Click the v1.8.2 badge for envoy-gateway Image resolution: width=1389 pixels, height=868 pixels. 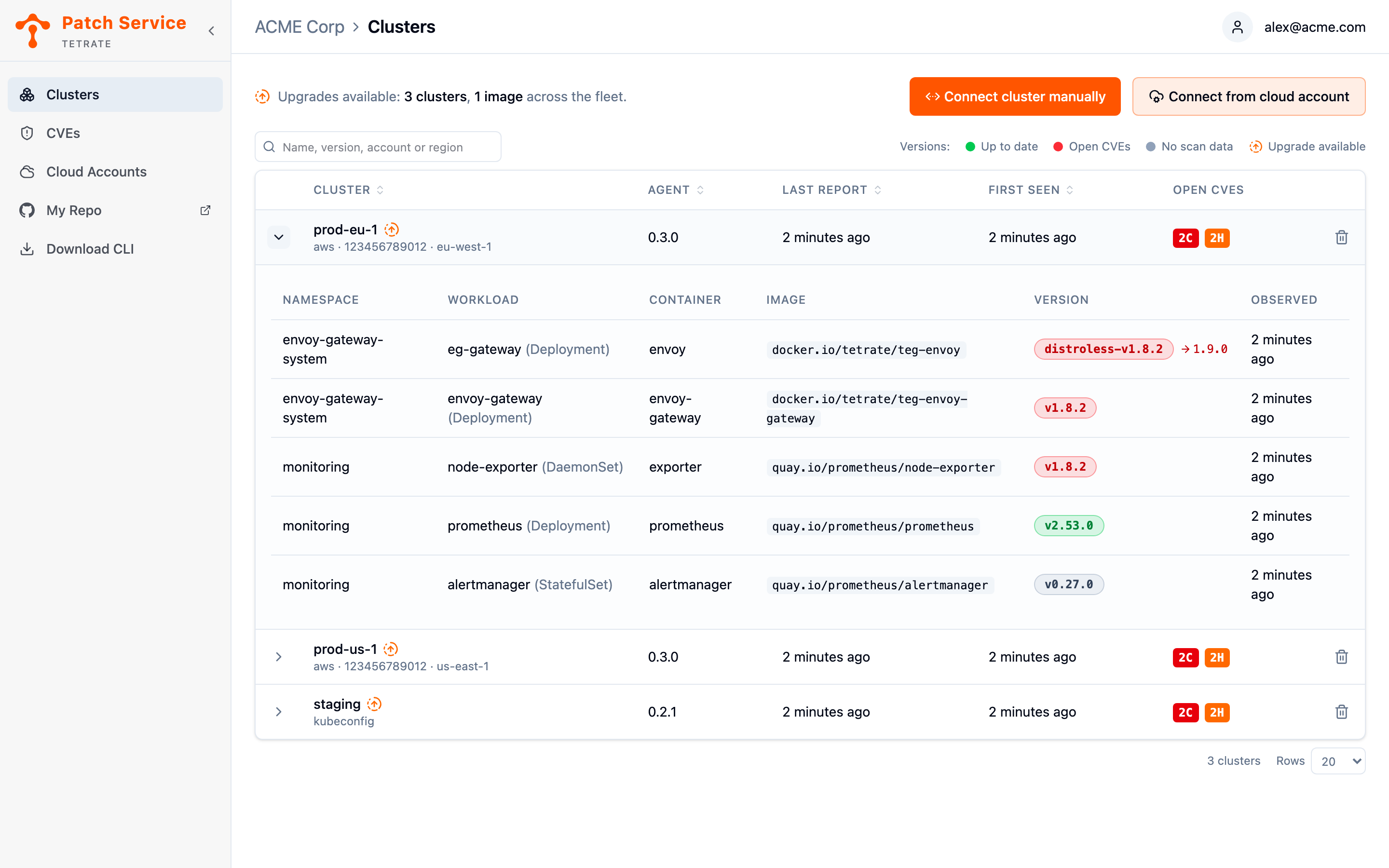click(1065, 408)
